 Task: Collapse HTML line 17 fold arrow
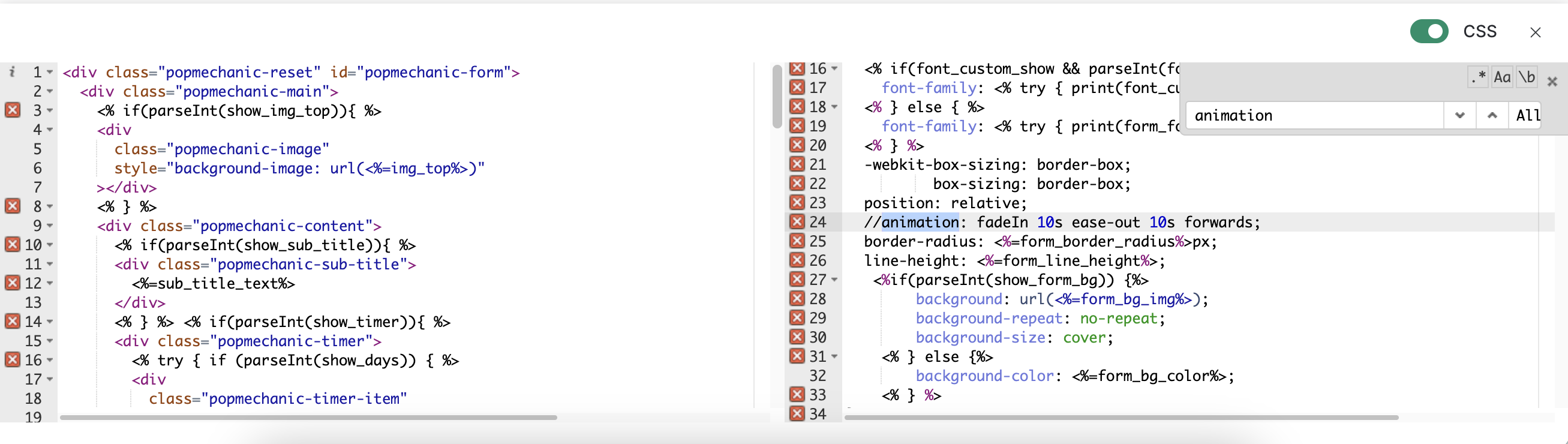pyautogui.click(x=50, y=379)
